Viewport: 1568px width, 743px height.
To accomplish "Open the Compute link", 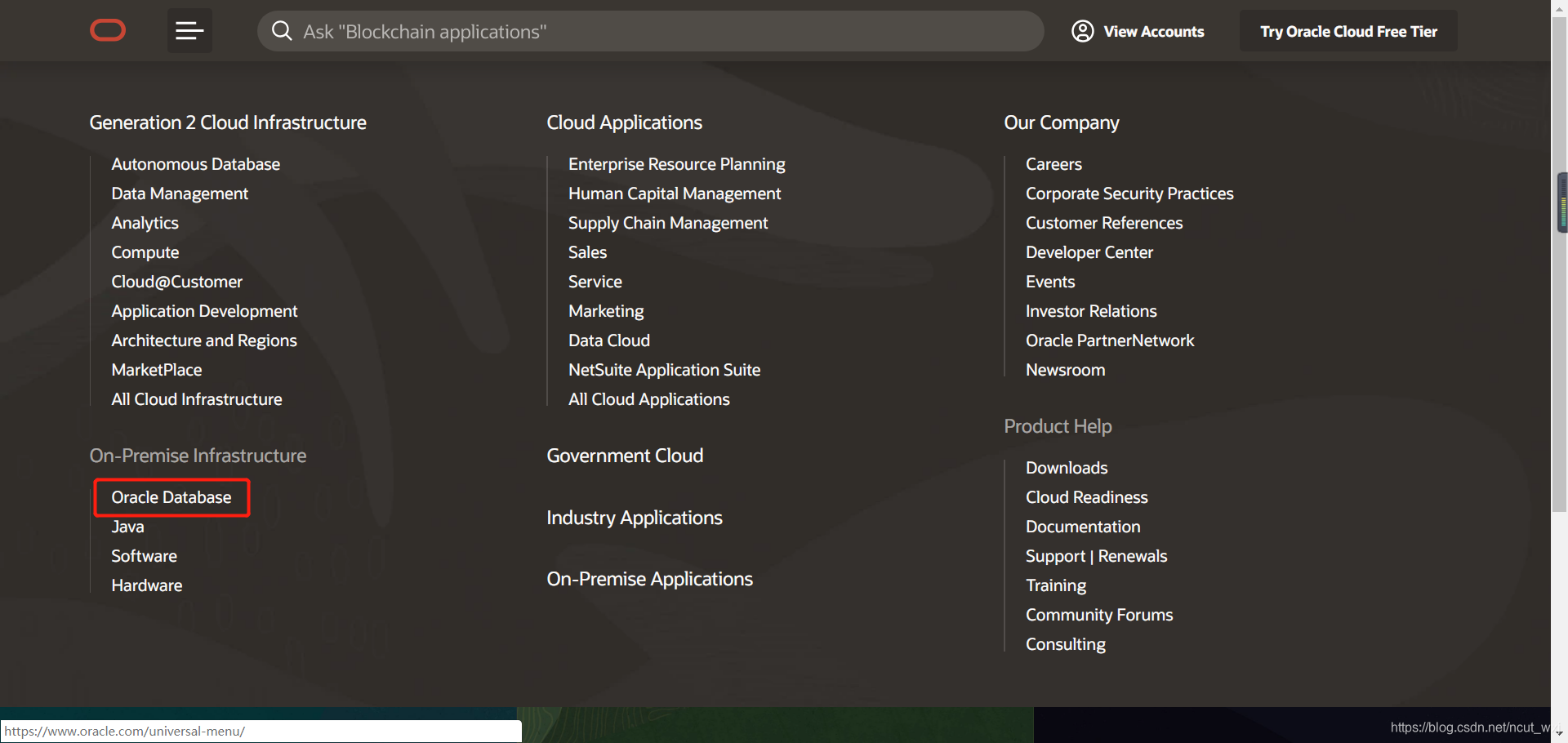I will click(145, 252).
